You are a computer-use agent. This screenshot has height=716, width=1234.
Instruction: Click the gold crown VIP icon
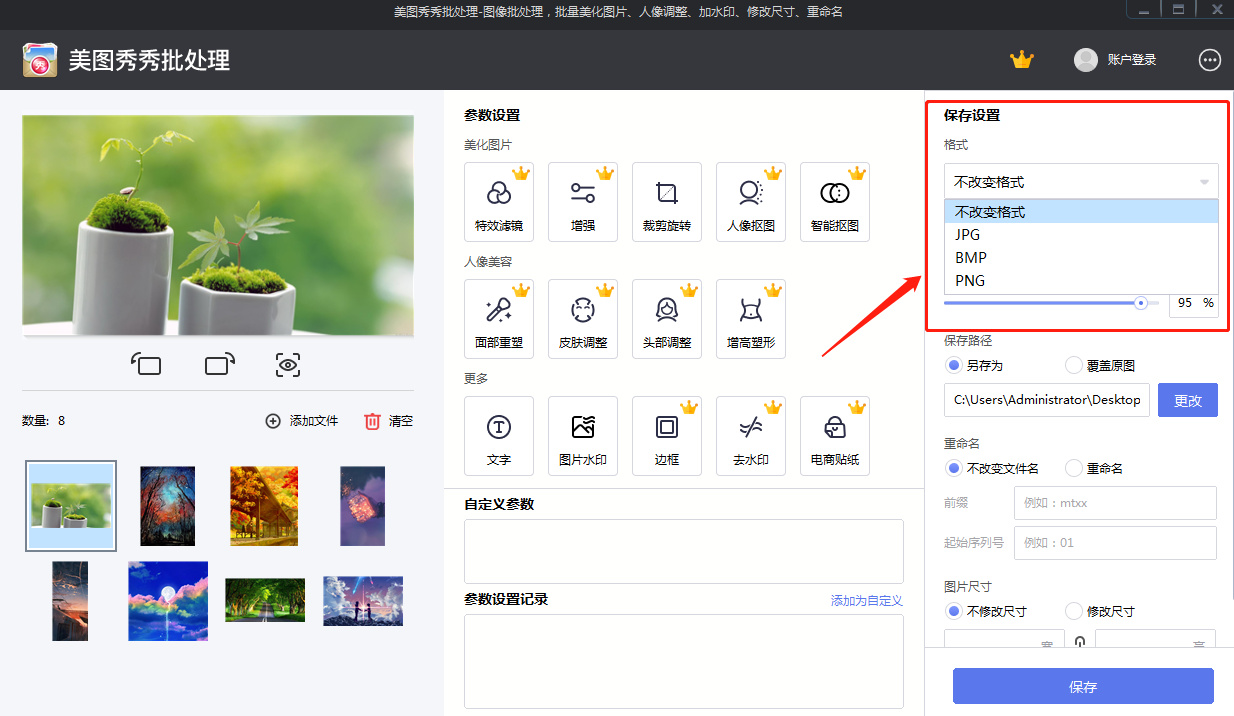coord(1021,60)
